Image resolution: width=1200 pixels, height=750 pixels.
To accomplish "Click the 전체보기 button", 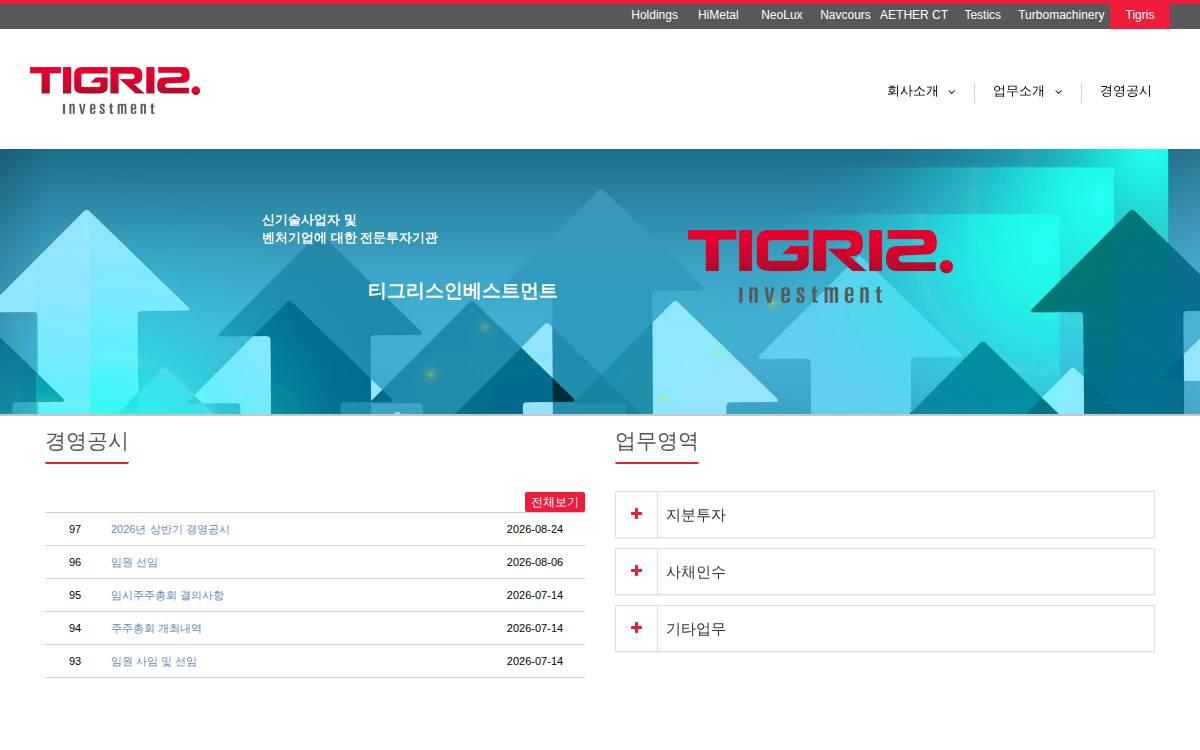I will coord(555,502).
